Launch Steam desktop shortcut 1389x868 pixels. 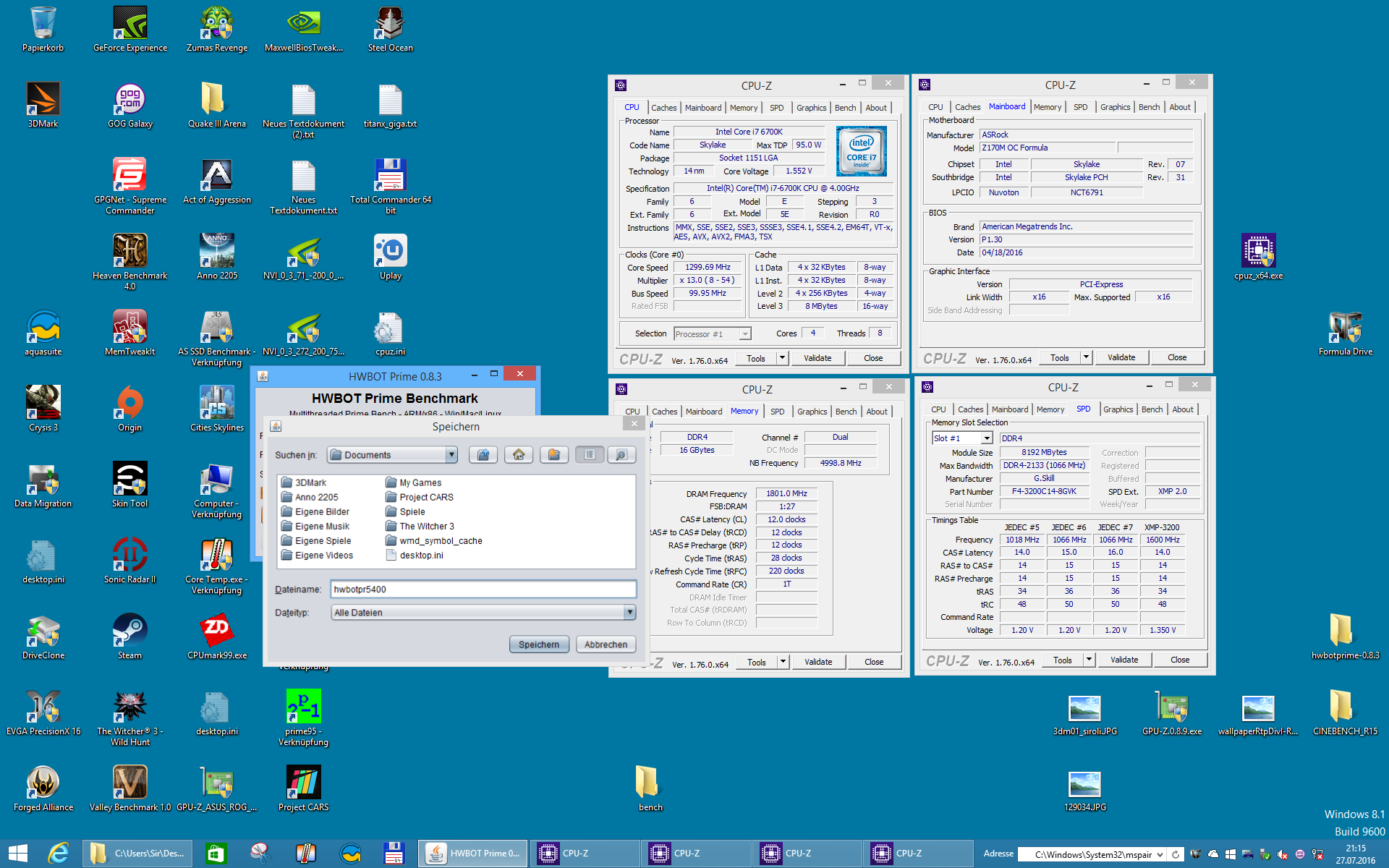130,636
